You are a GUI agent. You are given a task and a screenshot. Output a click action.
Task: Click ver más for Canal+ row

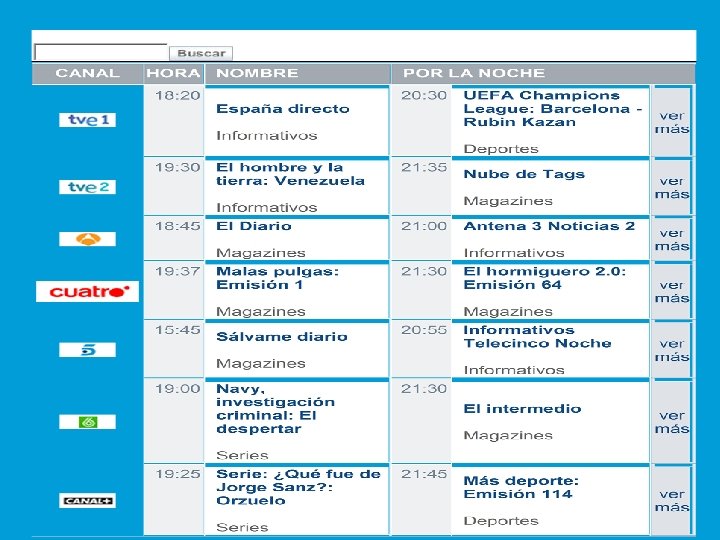pyautogui.click(x=672, y=501)
